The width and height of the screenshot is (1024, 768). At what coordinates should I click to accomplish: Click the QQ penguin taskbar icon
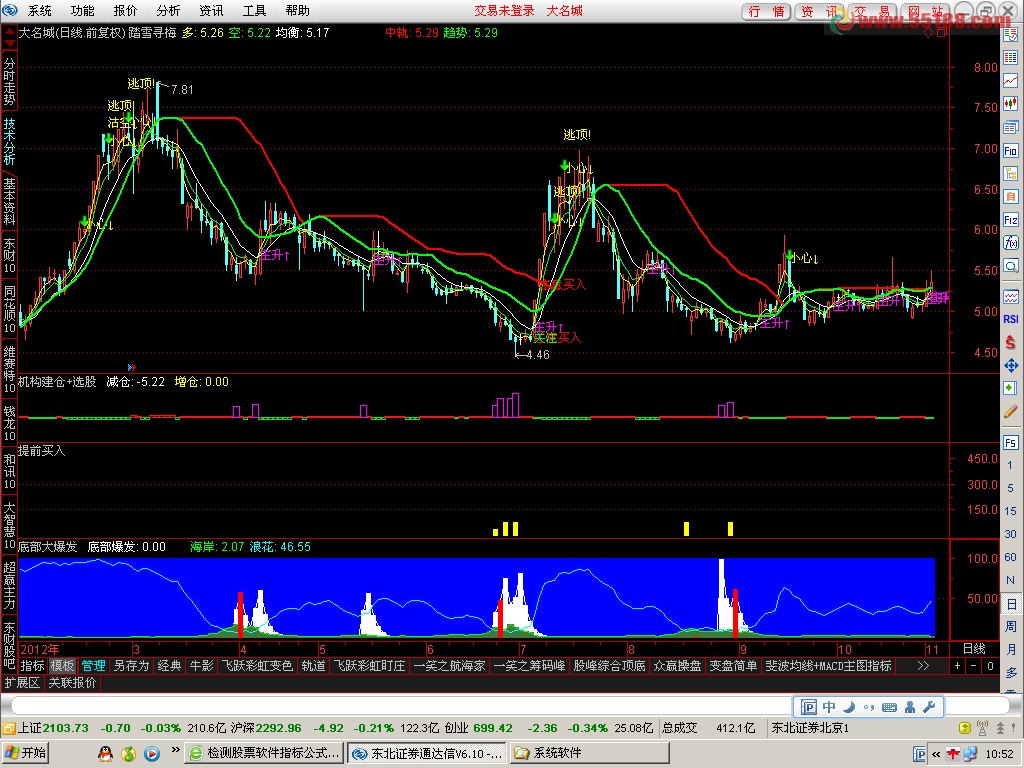coord(105,754)
